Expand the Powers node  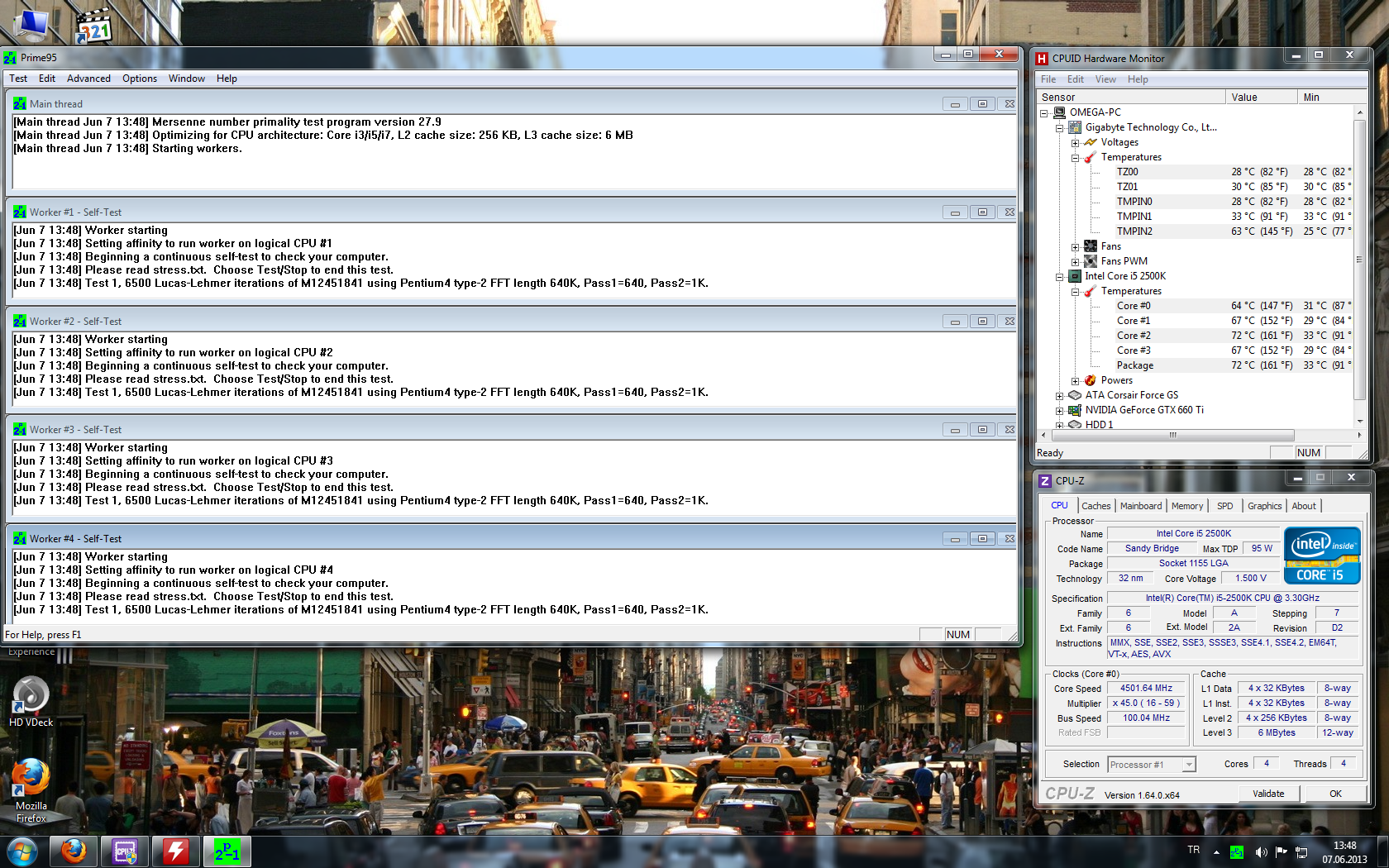tap(1076, 381)
